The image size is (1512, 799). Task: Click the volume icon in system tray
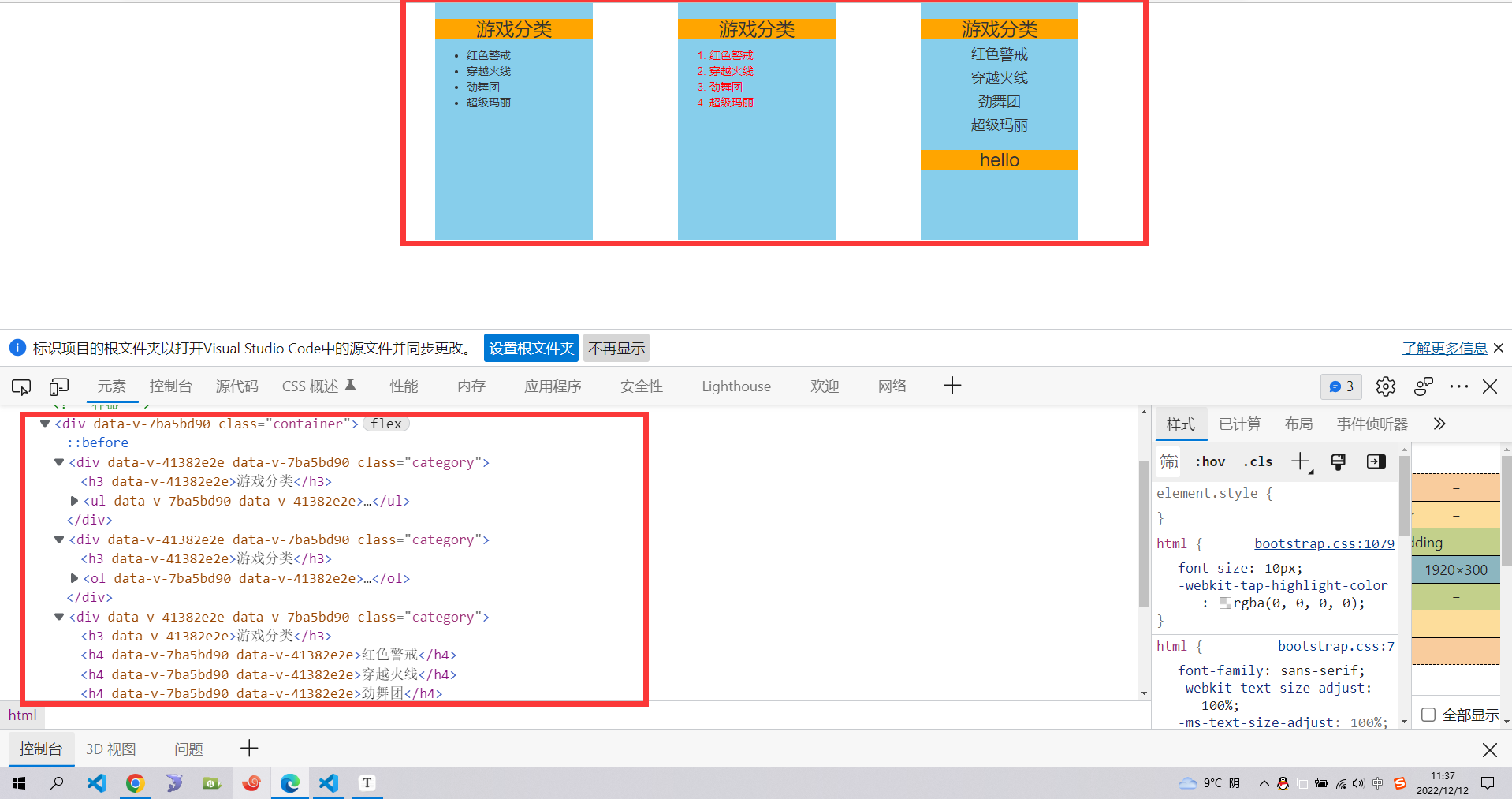1358,783
